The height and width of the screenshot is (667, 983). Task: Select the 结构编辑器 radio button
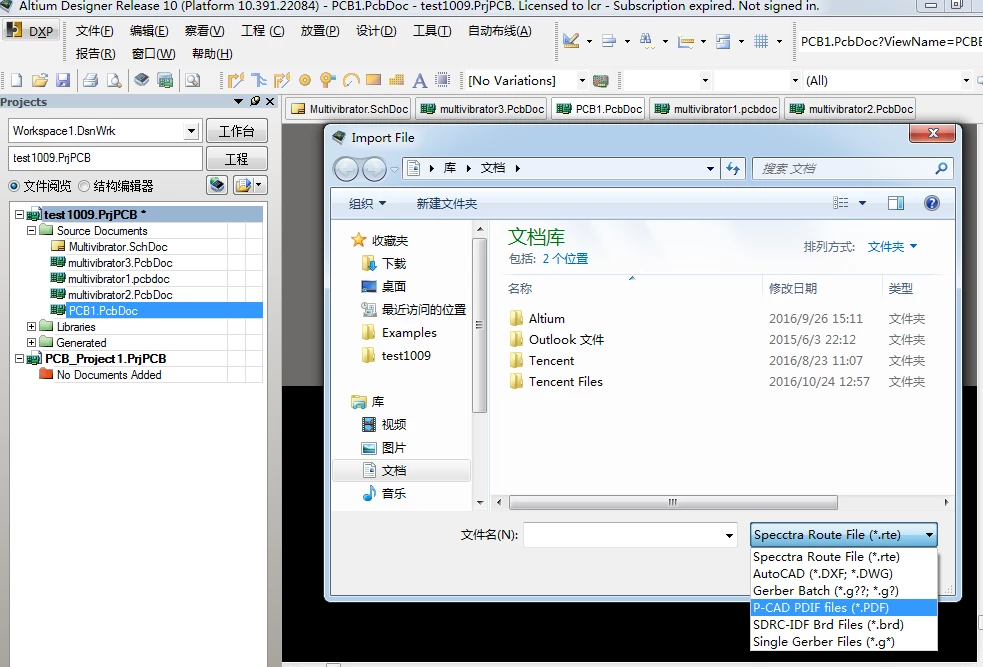(x=84, y=186)
